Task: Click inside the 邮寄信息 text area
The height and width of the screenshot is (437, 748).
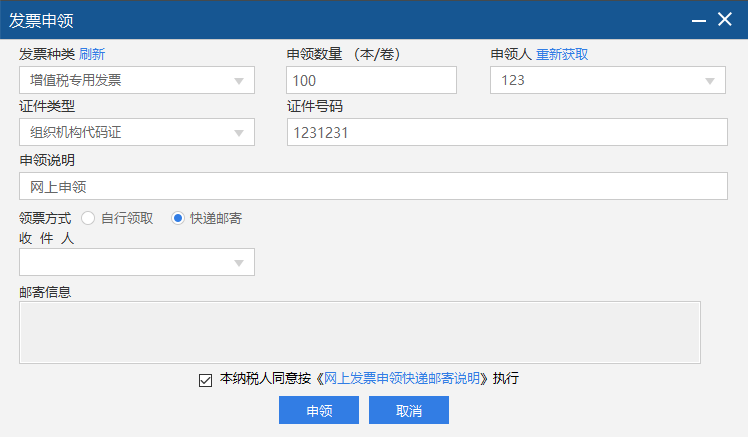Action: (359, 332)
